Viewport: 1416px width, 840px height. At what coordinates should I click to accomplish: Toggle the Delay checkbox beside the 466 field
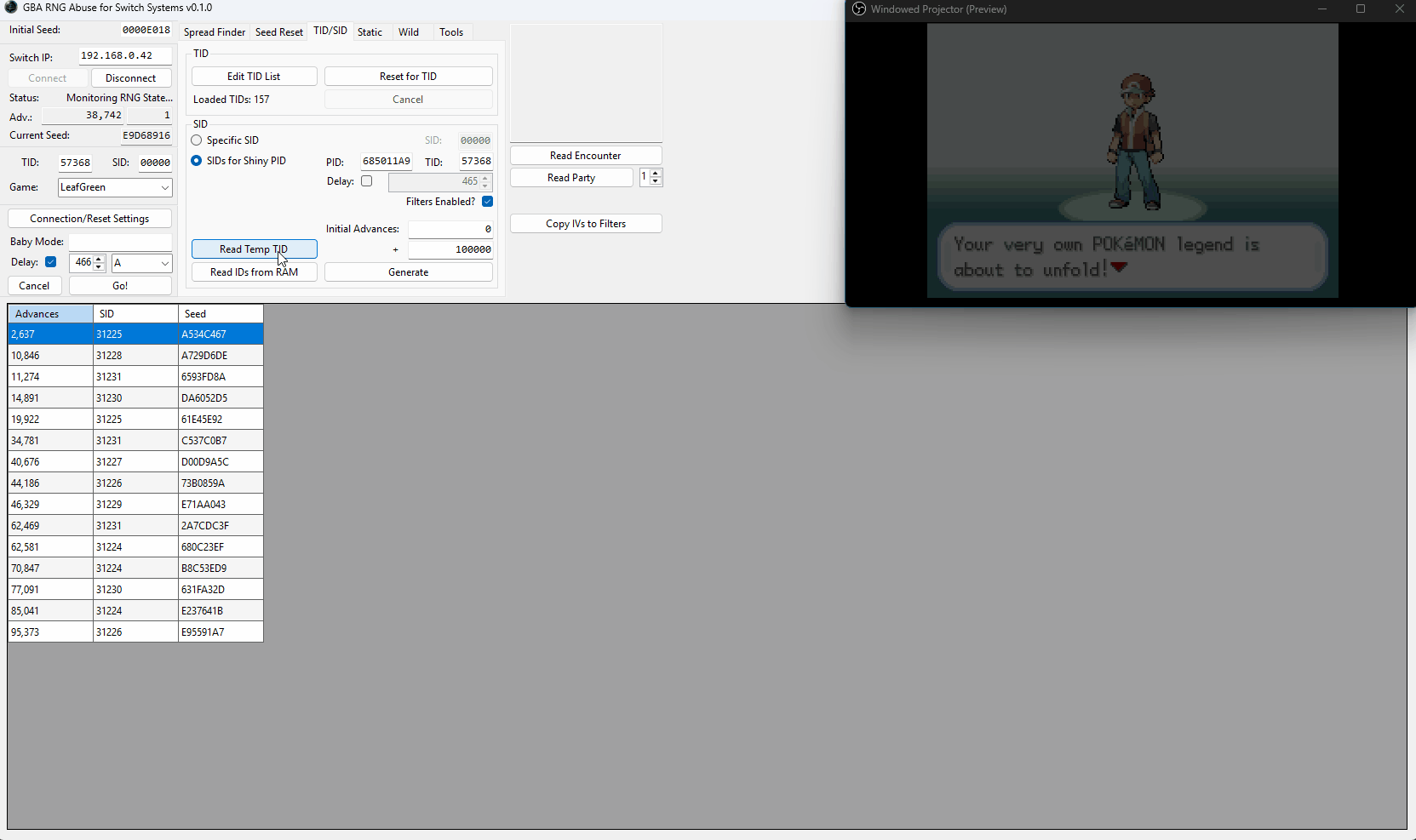click(51, 262)
